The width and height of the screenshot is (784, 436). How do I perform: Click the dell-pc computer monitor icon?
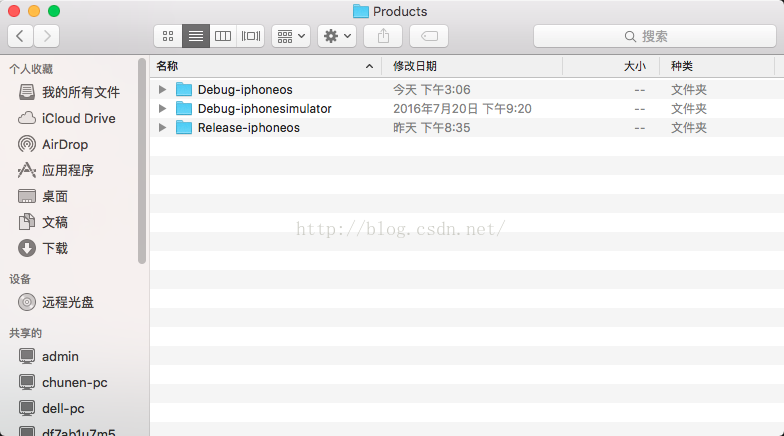pos(27,408)
